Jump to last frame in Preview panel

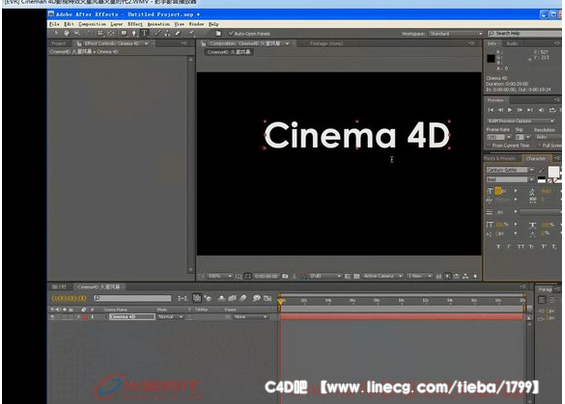click(530, 110)
